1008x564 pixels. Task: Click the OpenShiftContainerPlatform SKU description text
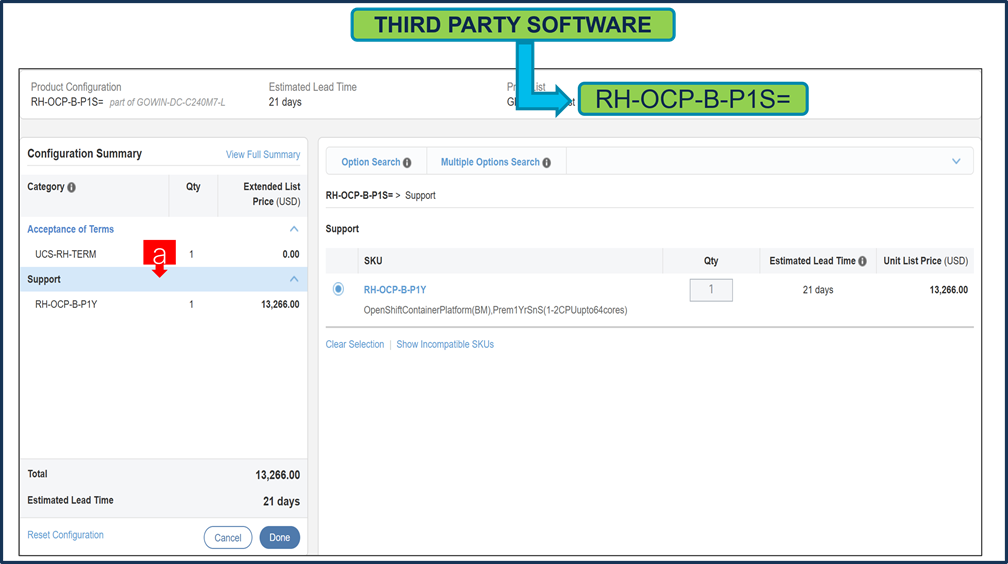point(495,310)
